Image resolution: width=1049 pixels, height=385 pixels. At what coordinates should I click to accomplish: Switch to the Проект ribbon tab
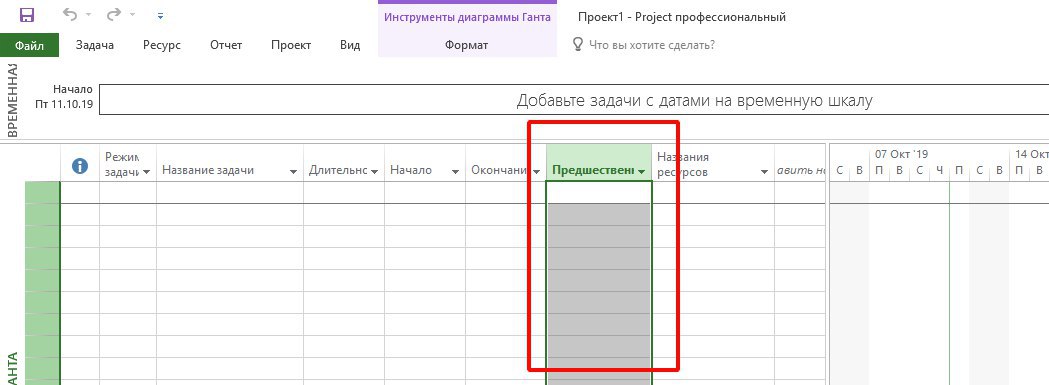(x=291, y=46)
